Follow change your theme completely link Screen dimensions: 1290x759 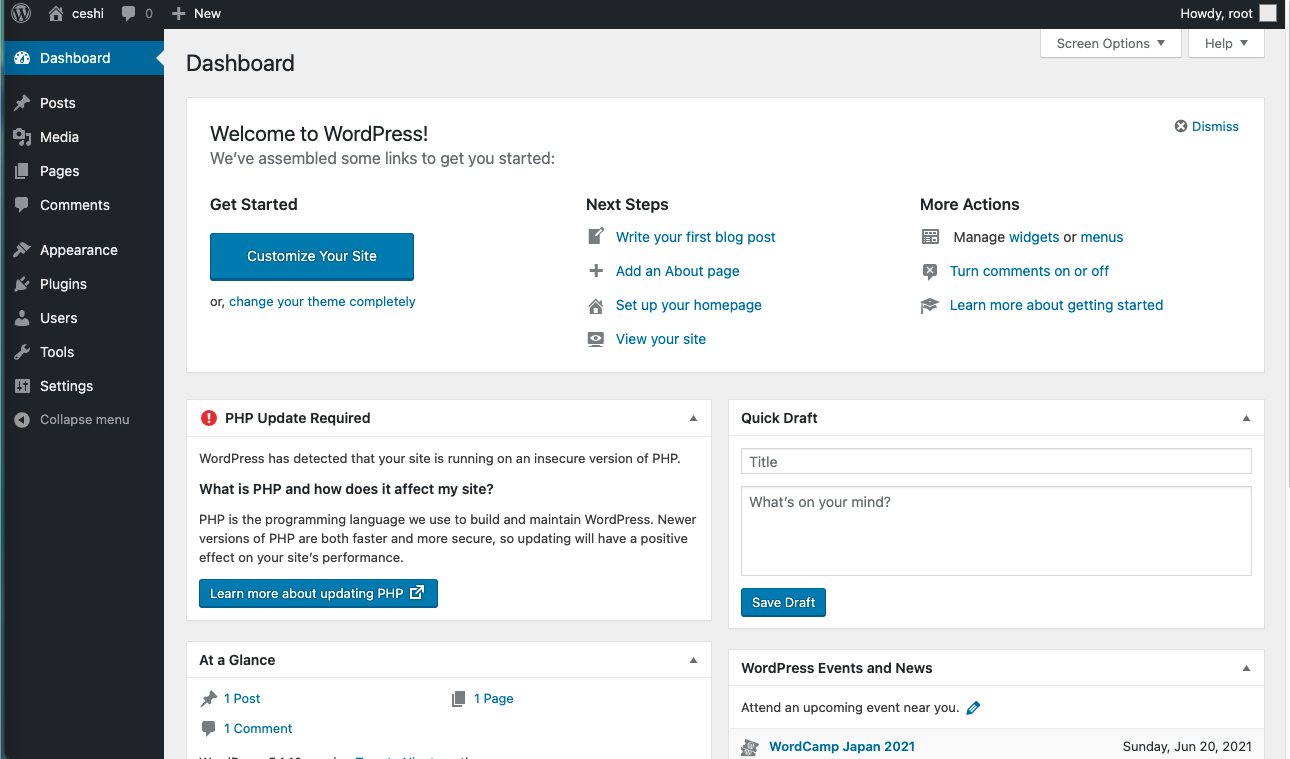(x=322, y=301)
